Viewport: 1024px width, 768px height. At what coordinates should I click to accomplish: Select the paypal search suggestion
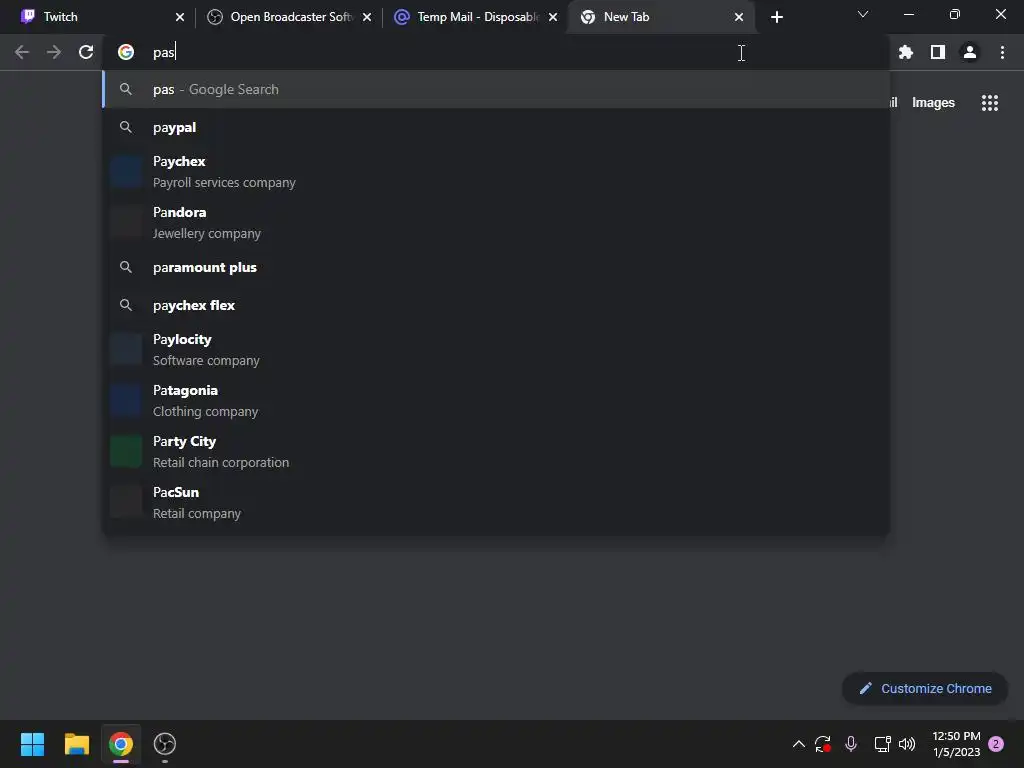496,127
